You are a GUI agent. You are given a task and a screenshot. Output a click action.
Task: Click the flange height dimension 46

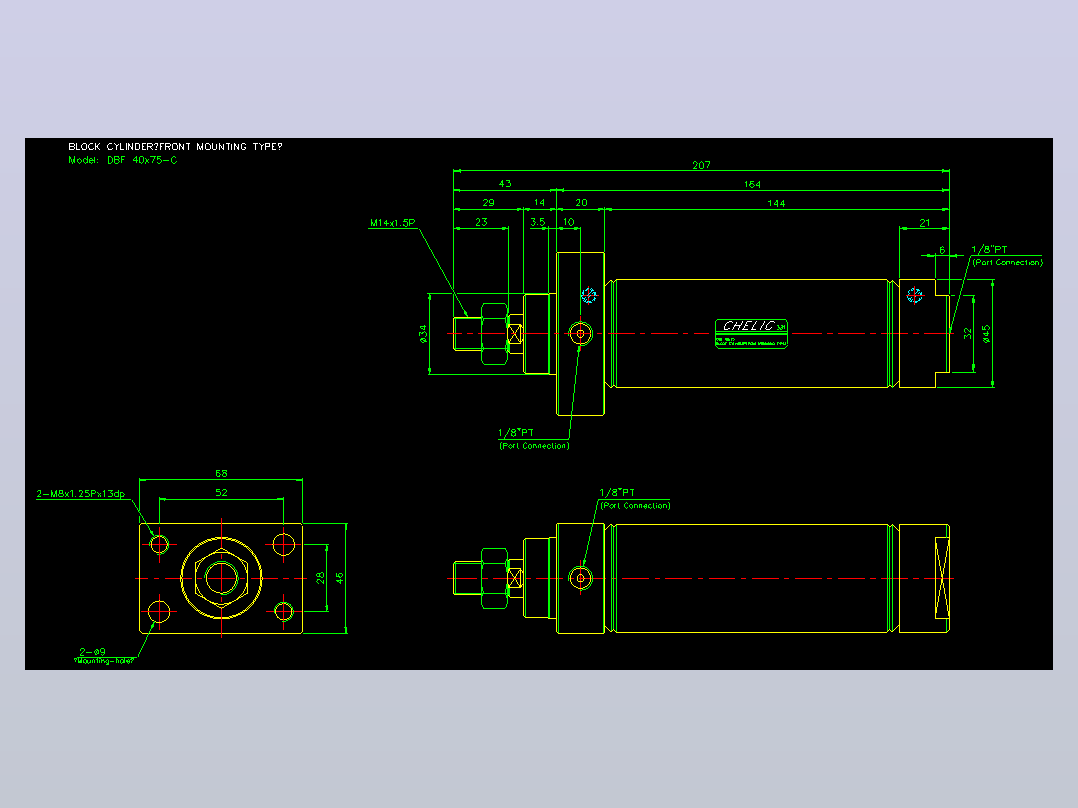point(340,578)
